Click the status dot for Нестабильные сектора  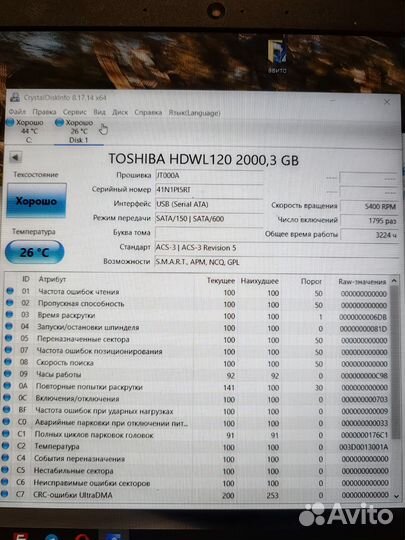(5, 470)
